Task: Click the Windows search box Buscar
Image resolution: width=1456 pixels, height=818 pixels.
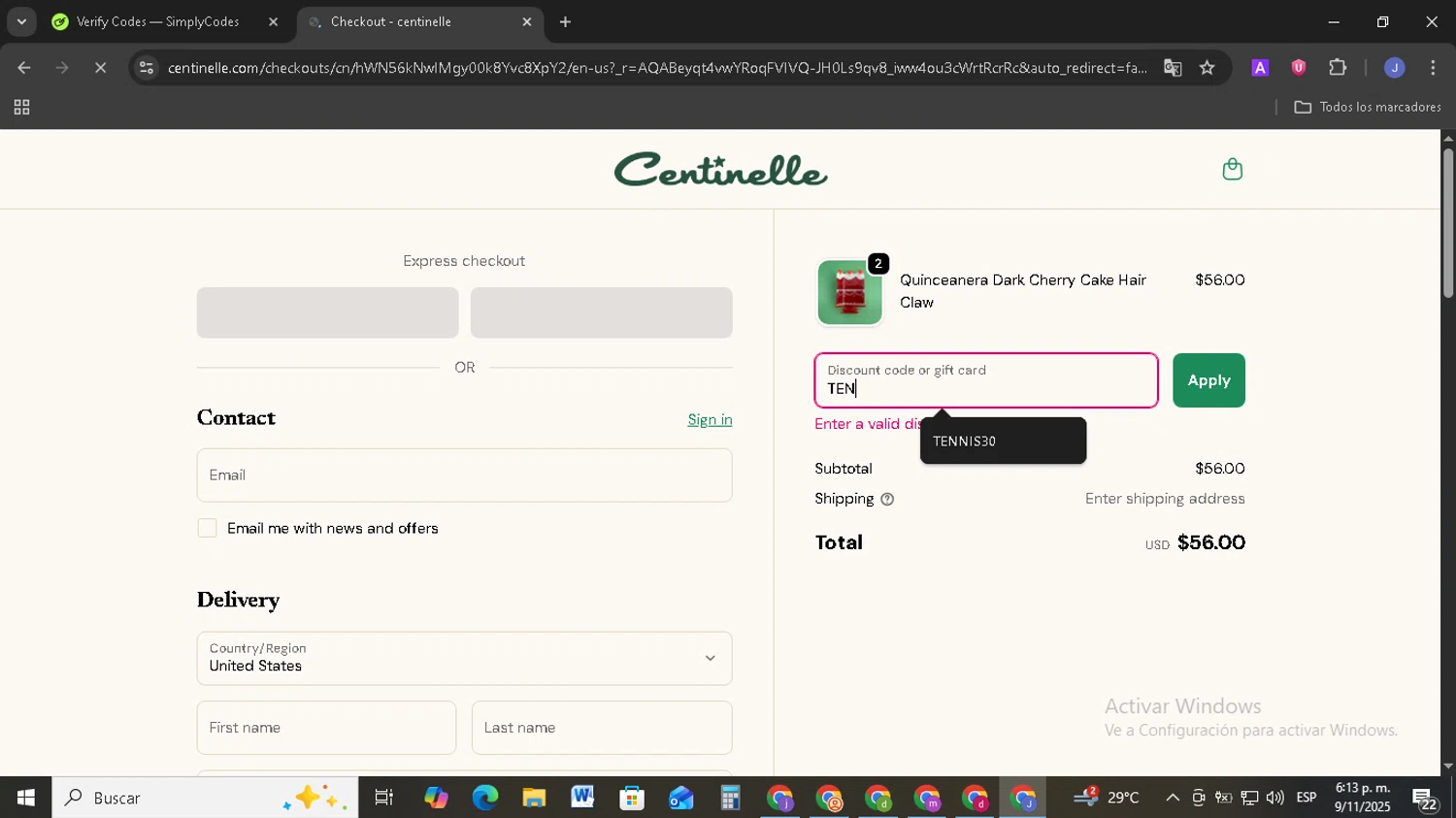Action: click(205, 798)
